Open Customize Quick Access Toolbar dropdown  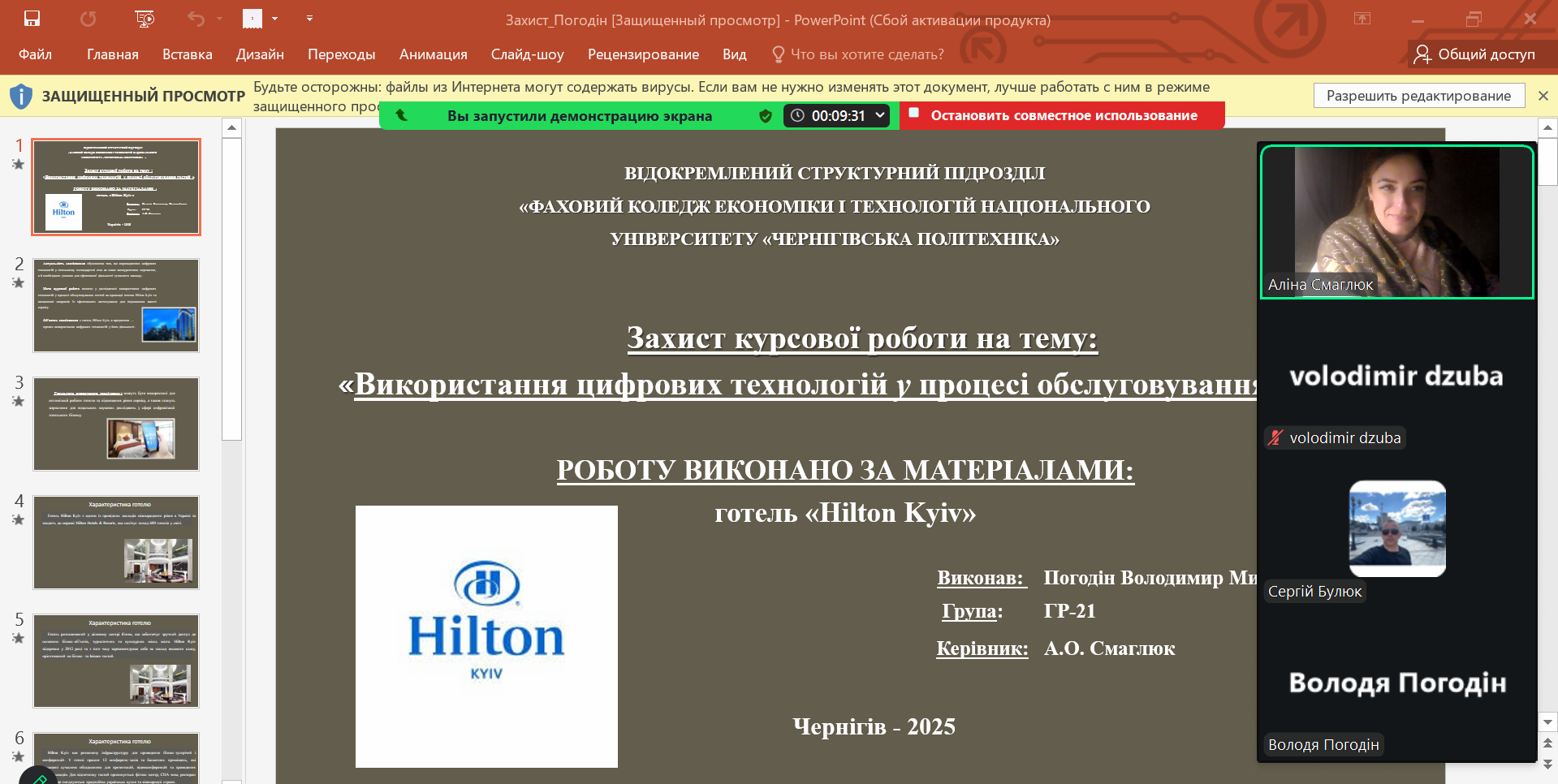309,19
